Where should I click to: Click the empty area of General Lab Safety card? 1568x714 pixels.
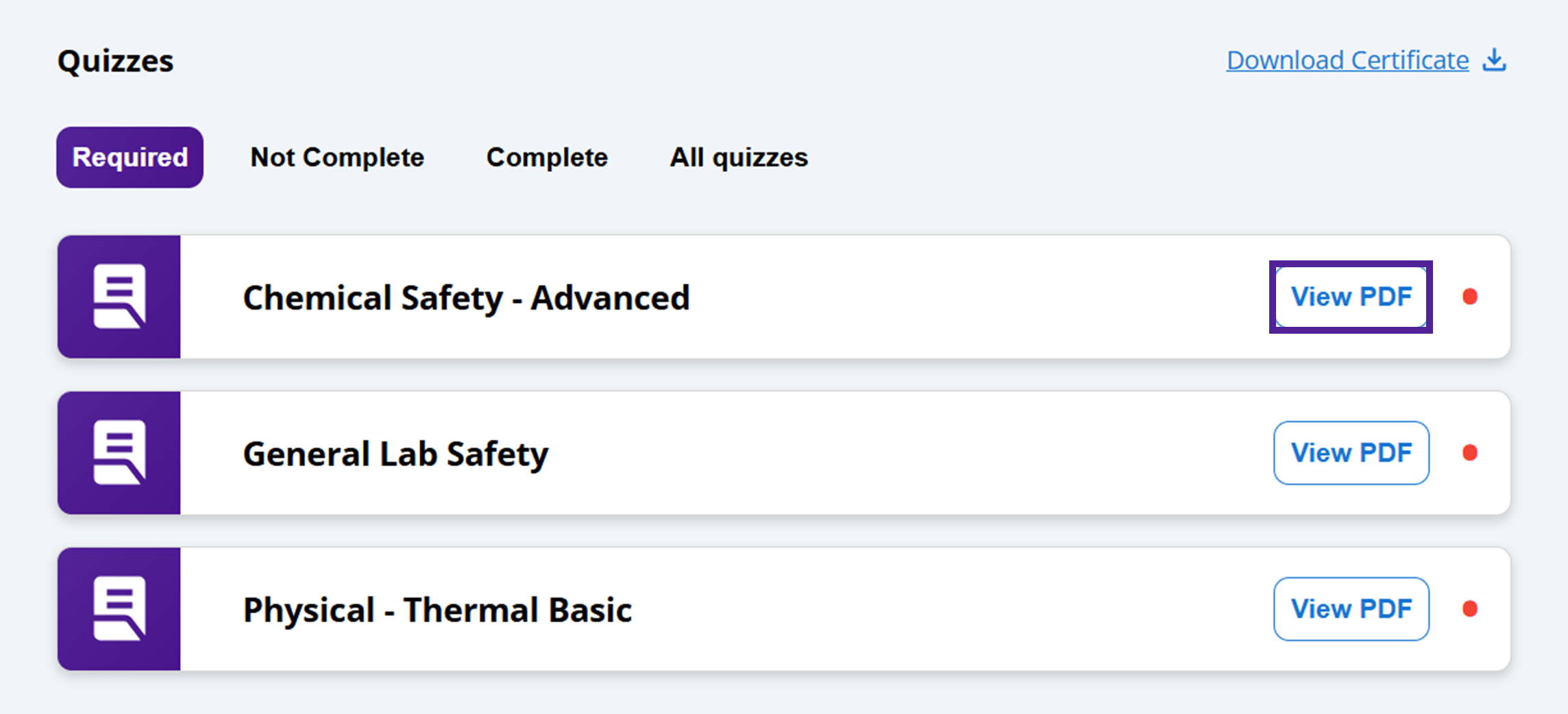(x=891, y=453)
